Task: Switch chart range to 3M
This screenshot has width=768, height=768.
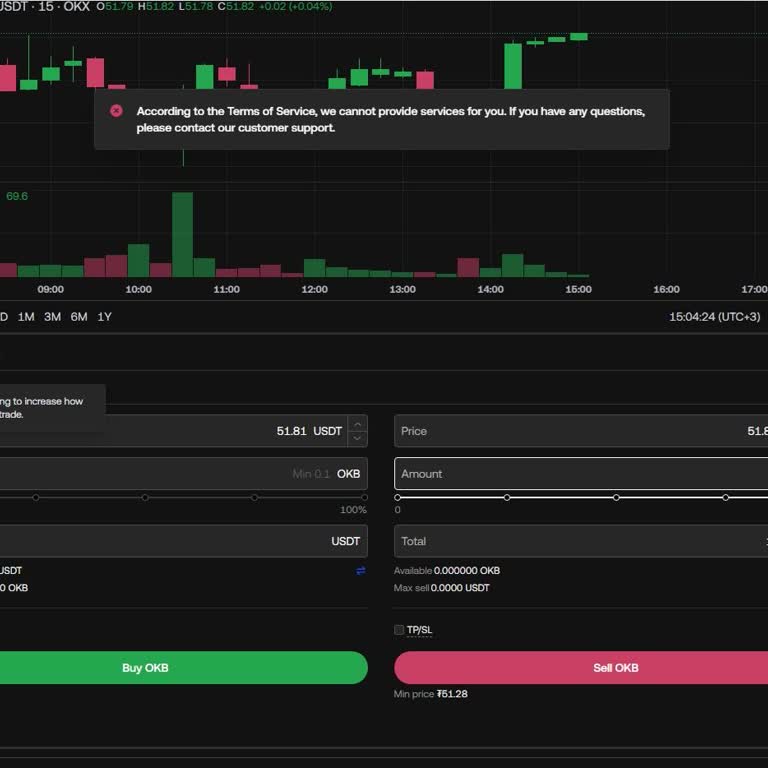Action: point(52,317)
